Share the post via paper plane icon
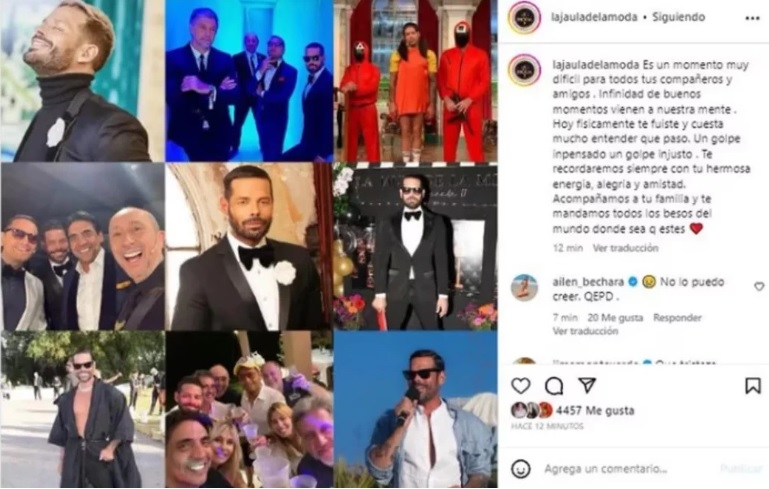This screenshot has height=489, width=769. pyautogui.click(x=587, y=385)
